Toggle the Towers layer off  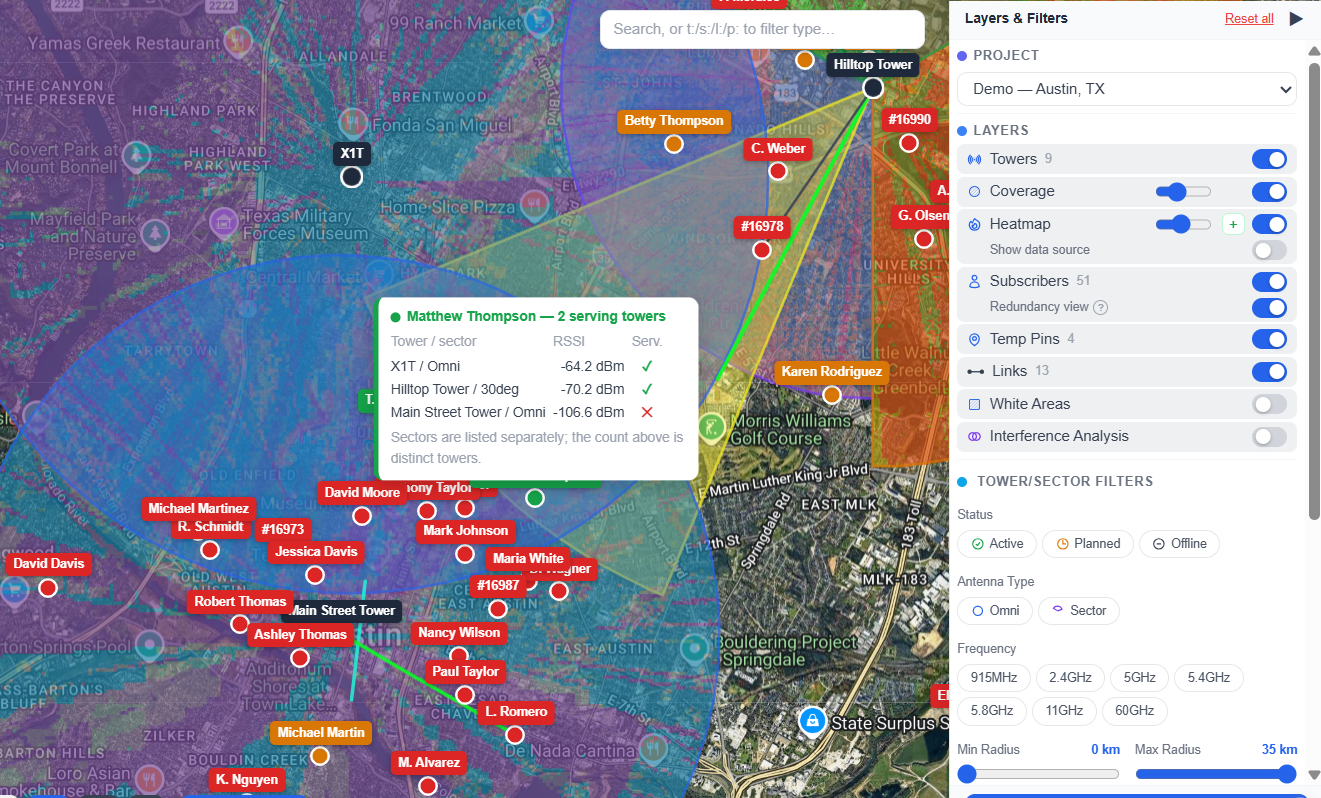pos(1269,159)
